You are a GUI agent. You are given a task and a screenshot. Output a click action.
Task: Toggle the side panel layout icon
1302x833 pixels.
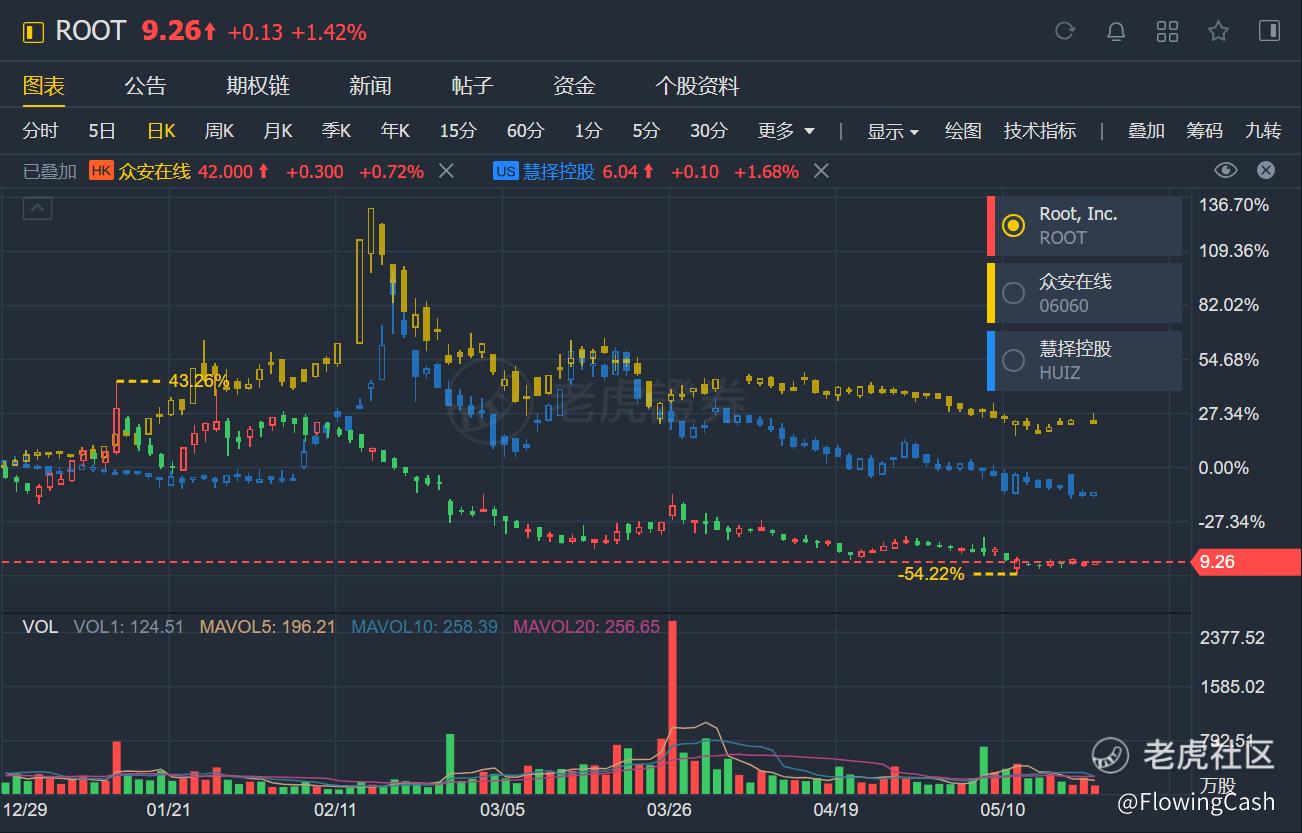tap(1269, 31)
